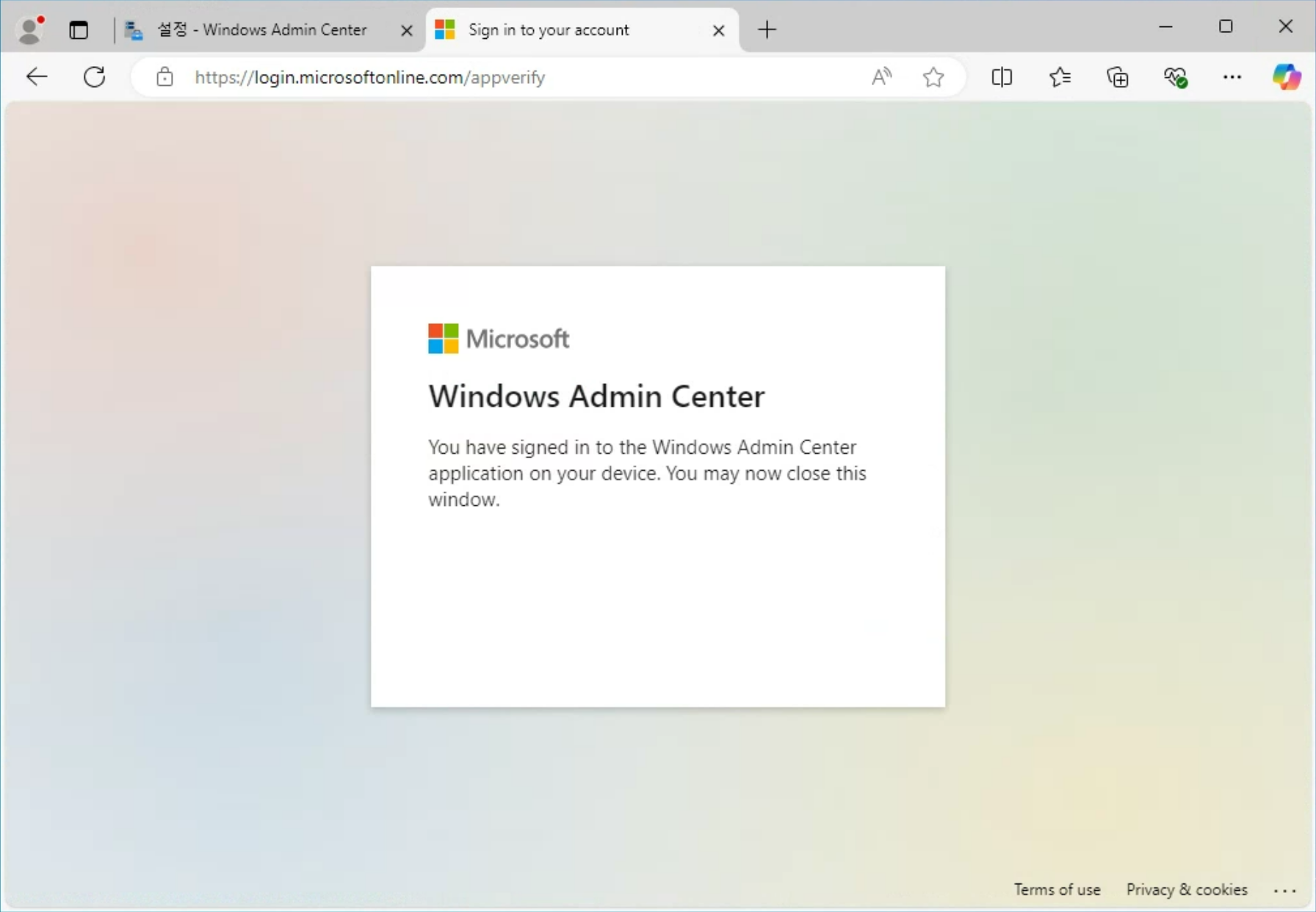Activate Read aloud icon

pyautogui.click(x=881, y=76)
